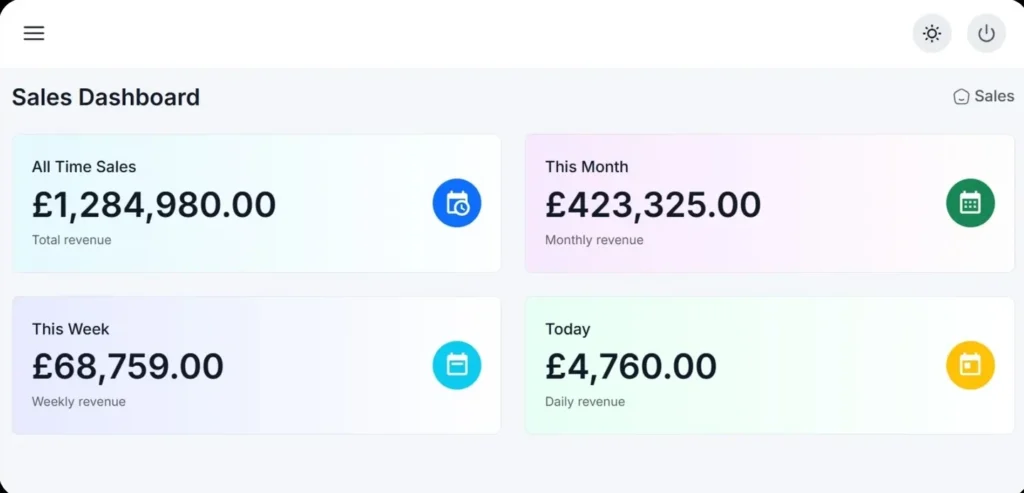Open the Sales breadcrumb link

click(x=994, y=96)
